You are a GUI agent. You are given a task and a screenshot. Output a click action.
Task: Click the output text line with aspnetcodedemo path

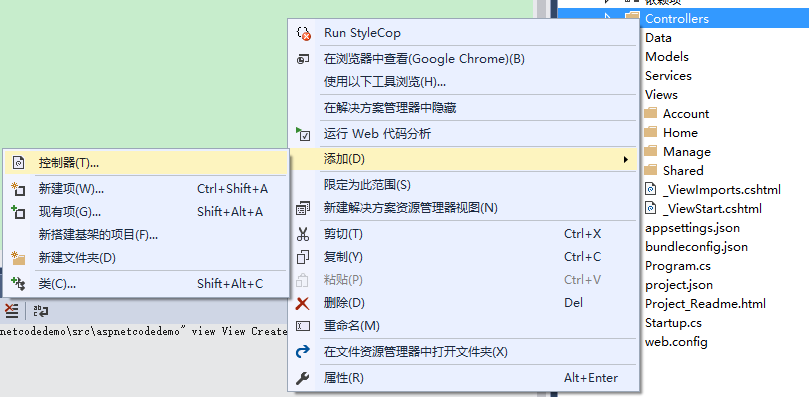(x=143, y=331)
